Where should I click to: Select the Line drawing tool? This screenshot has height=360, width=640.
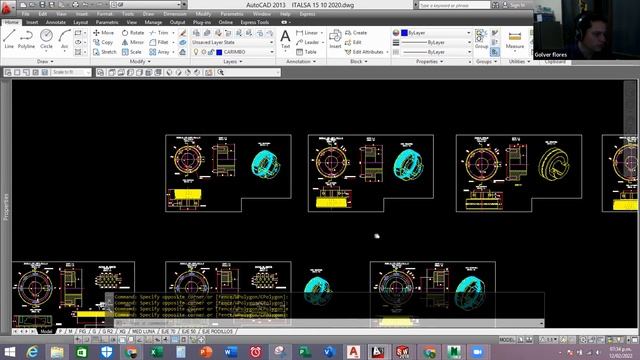9,39
